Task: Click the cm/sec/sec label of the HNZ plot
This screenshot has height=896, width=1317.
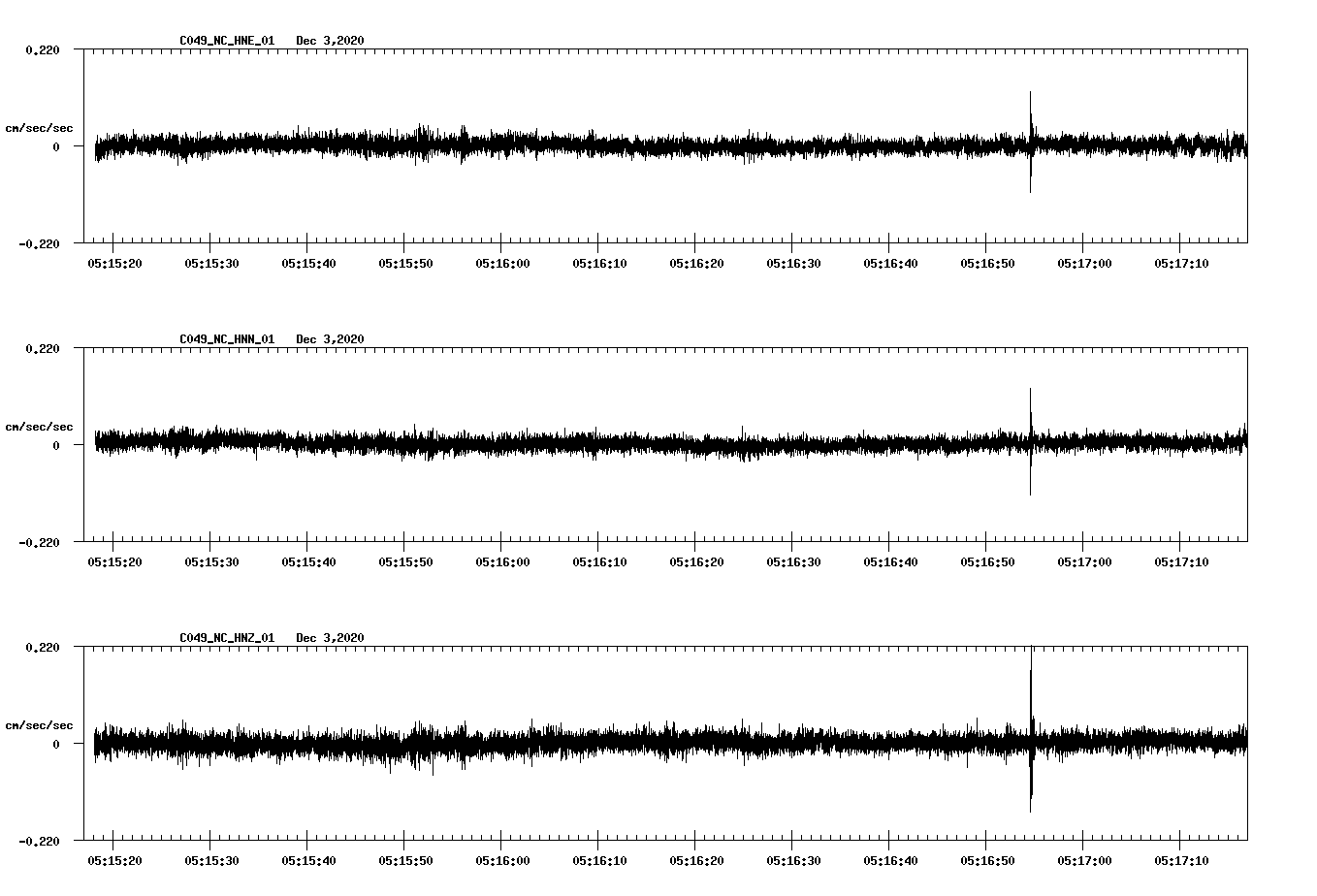Action: [x=40, y=723]
